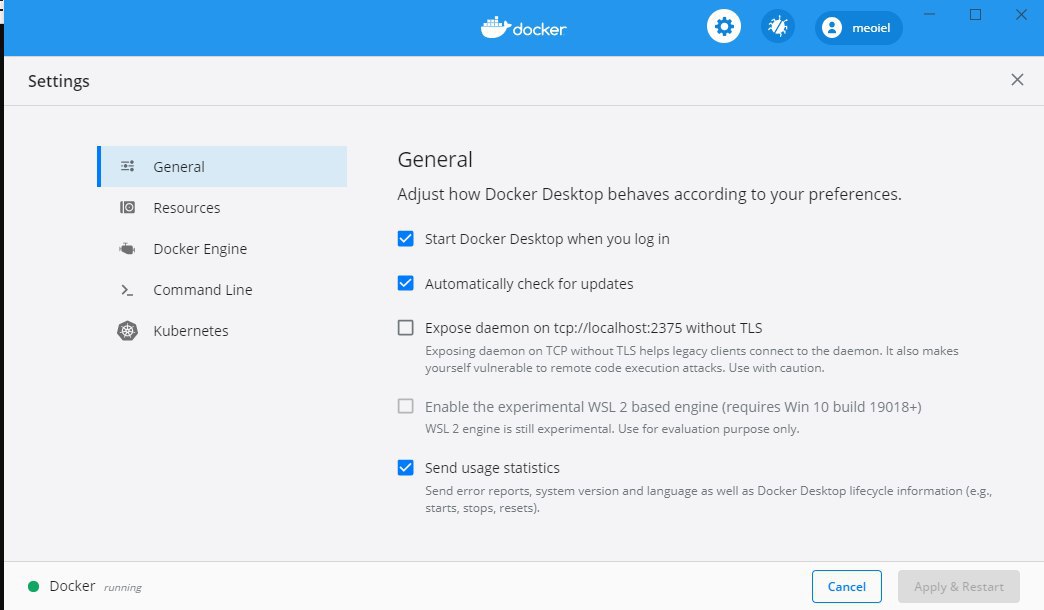1044x610 pixels.
Task: Click the General section heading
Action: [435, 159]
